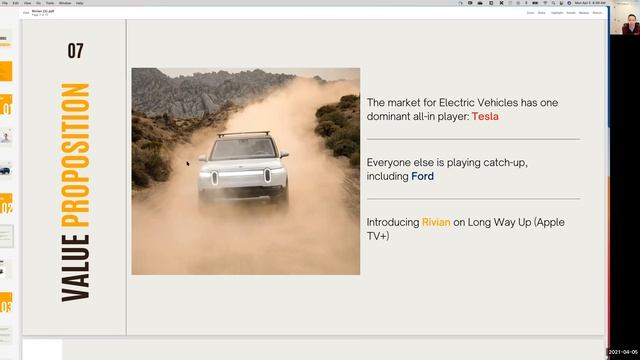Select the portrait photo thumbnail in sidebar
This screenshot has height=360, width=640.
(x=6, y=138)
